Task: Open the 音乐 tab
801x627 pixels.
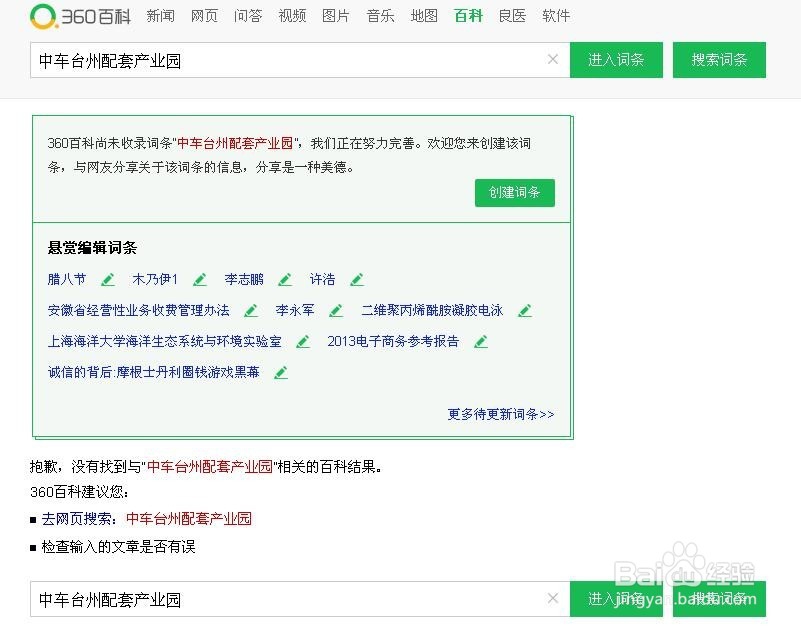Action: (x=380, y=16)
